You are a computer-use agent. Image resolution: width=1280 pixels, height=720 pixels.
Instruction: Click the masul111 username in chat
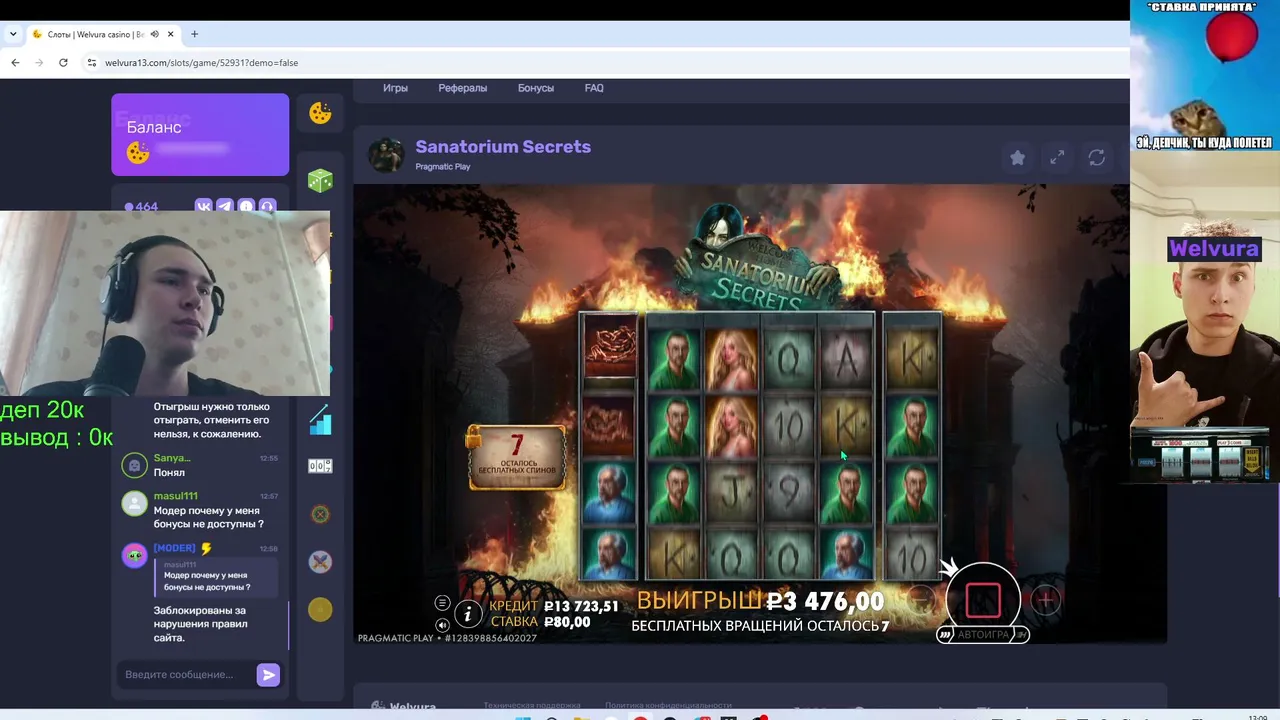[x=175, y=496]
